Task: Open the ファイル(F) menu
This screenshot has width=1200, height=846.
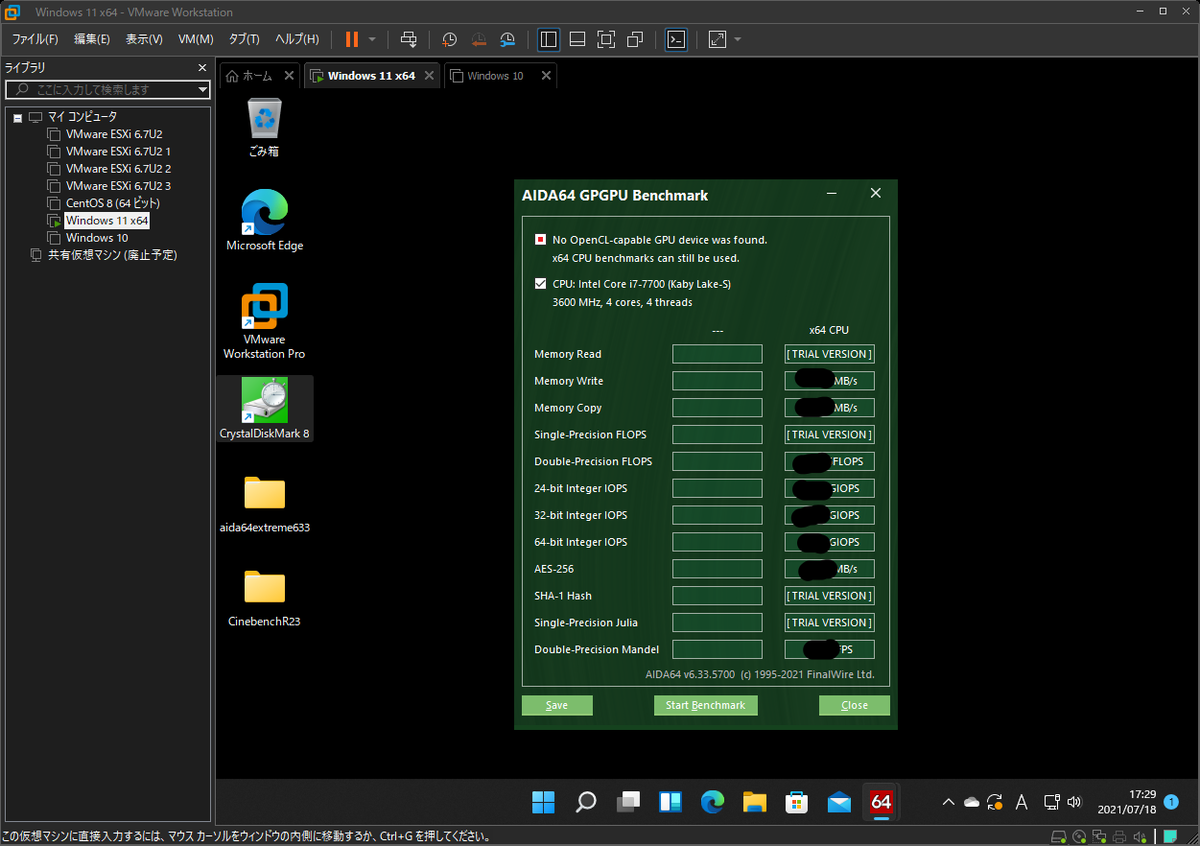Action: point(35,39)
